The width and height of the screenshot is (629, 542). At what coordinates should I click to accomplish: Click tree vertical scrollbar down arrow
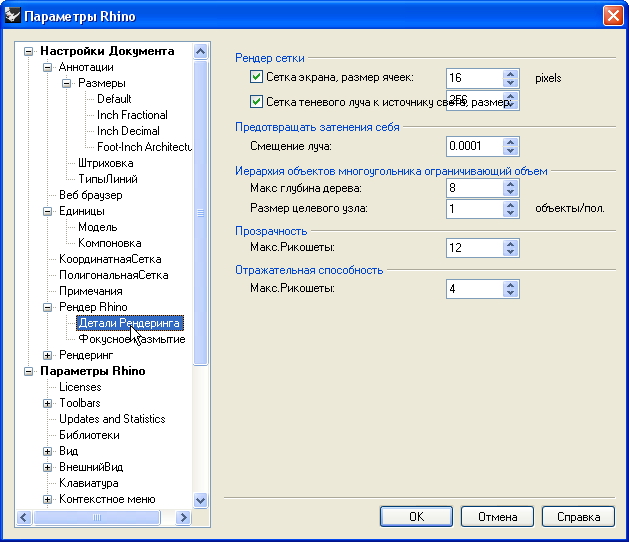[x=200, y=501]
